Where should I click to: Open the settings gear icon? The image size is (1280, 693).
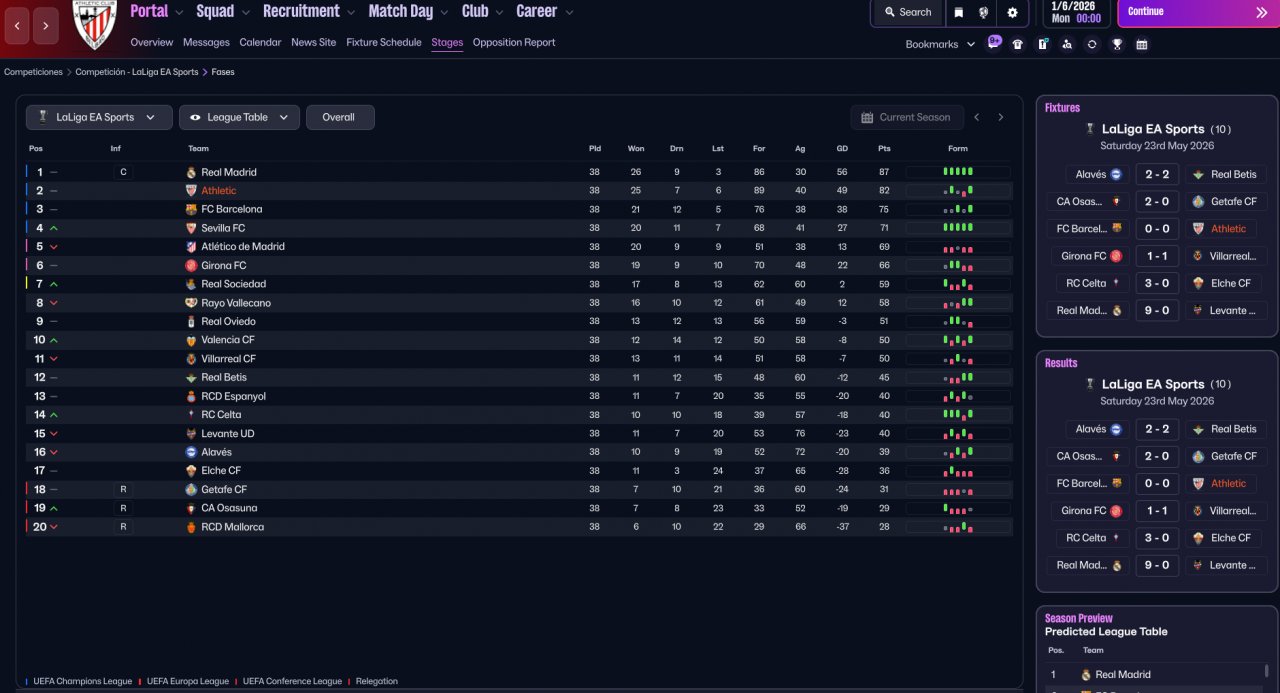coord(1012,12)
